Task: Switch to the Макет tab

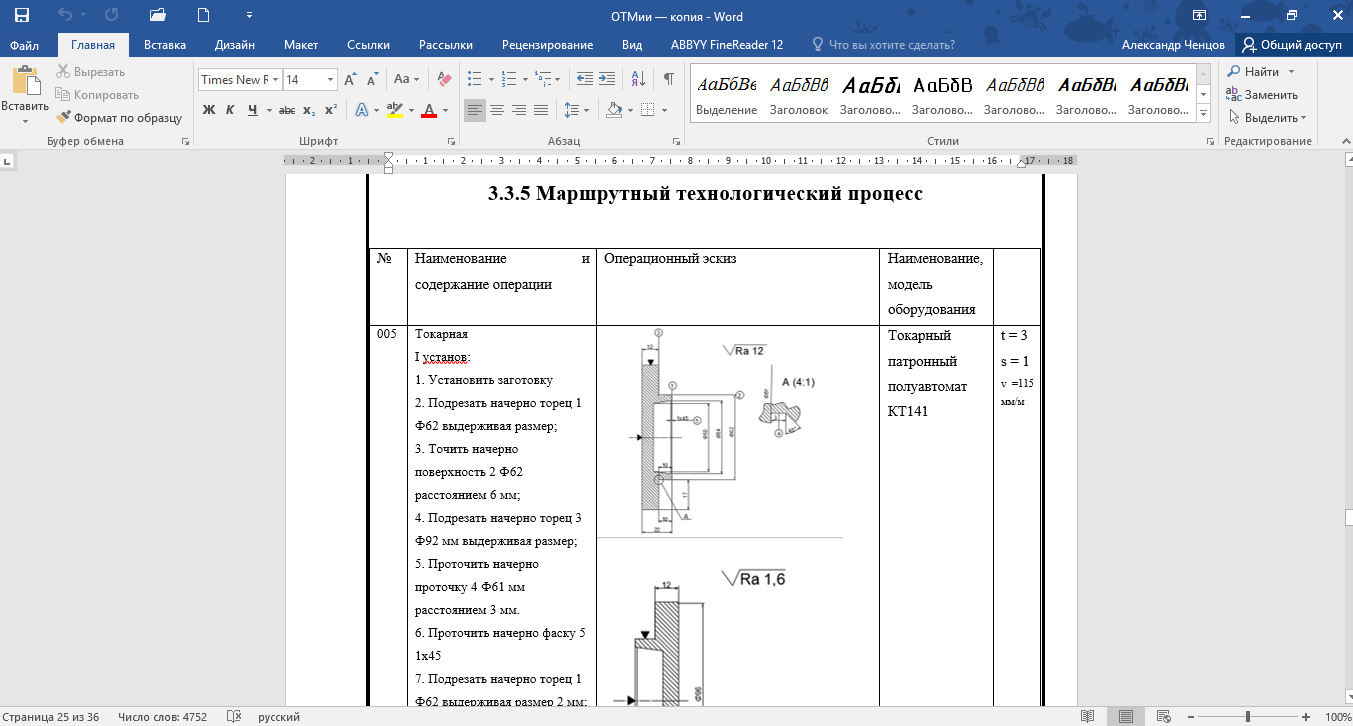Action: tap(301, 45)
